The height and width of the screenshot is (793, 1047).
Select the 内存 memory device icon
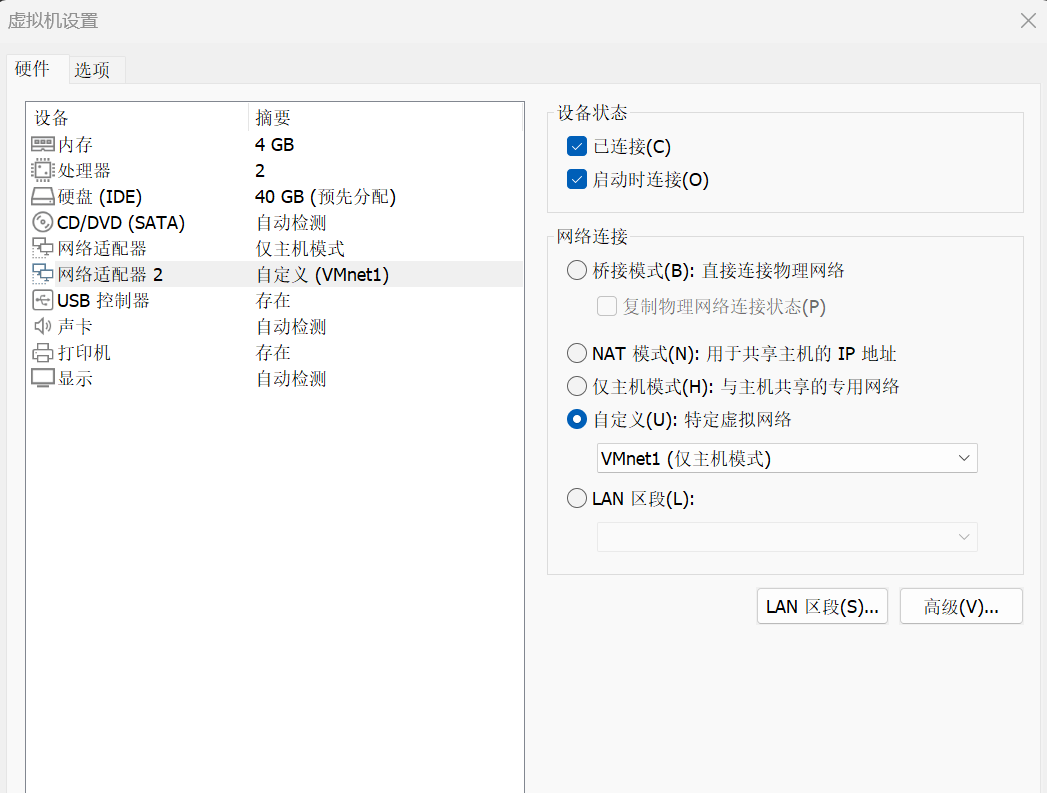coord(43,145)
